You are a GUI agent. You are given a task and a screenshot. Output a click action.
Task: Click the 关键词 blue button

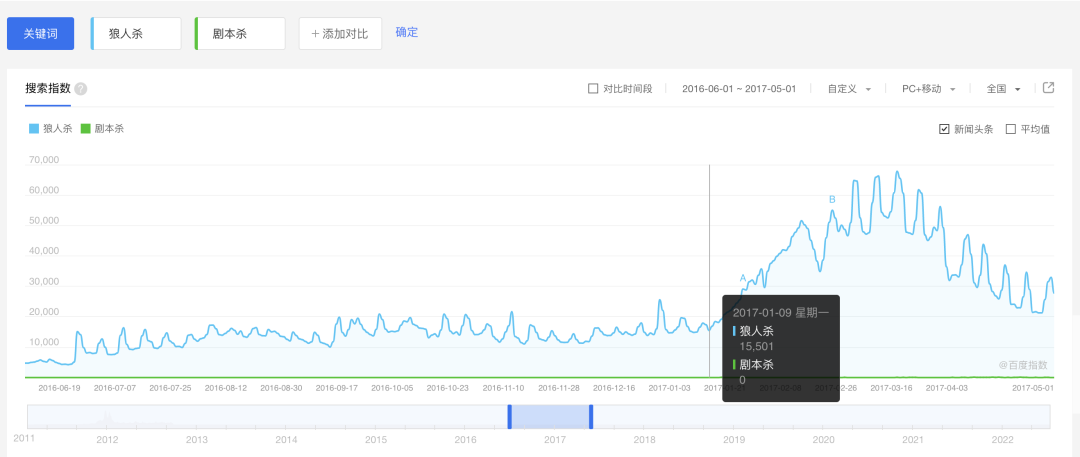tap(41, 33)
